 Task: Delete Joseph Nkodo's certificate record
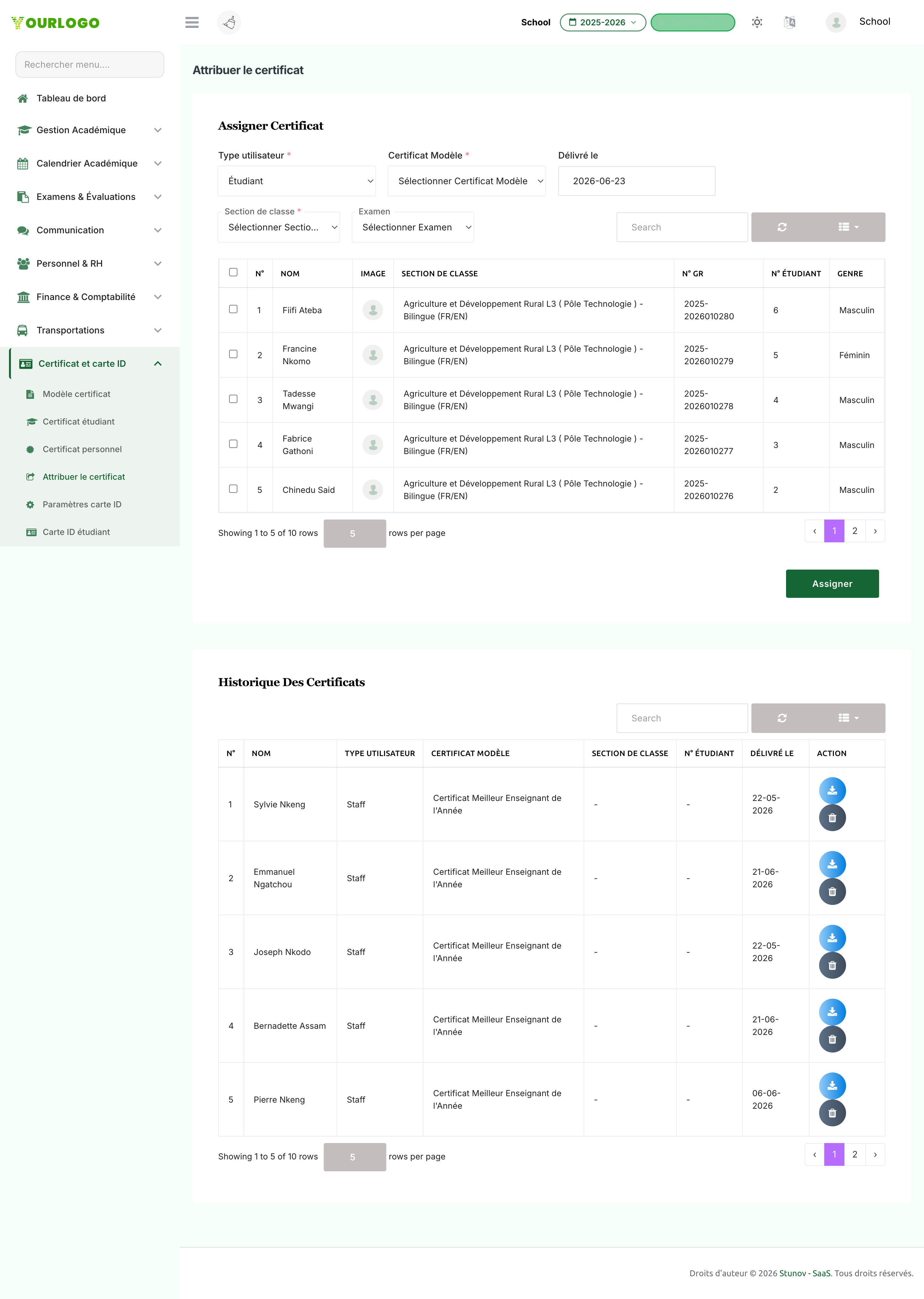(x=832, y=966)
